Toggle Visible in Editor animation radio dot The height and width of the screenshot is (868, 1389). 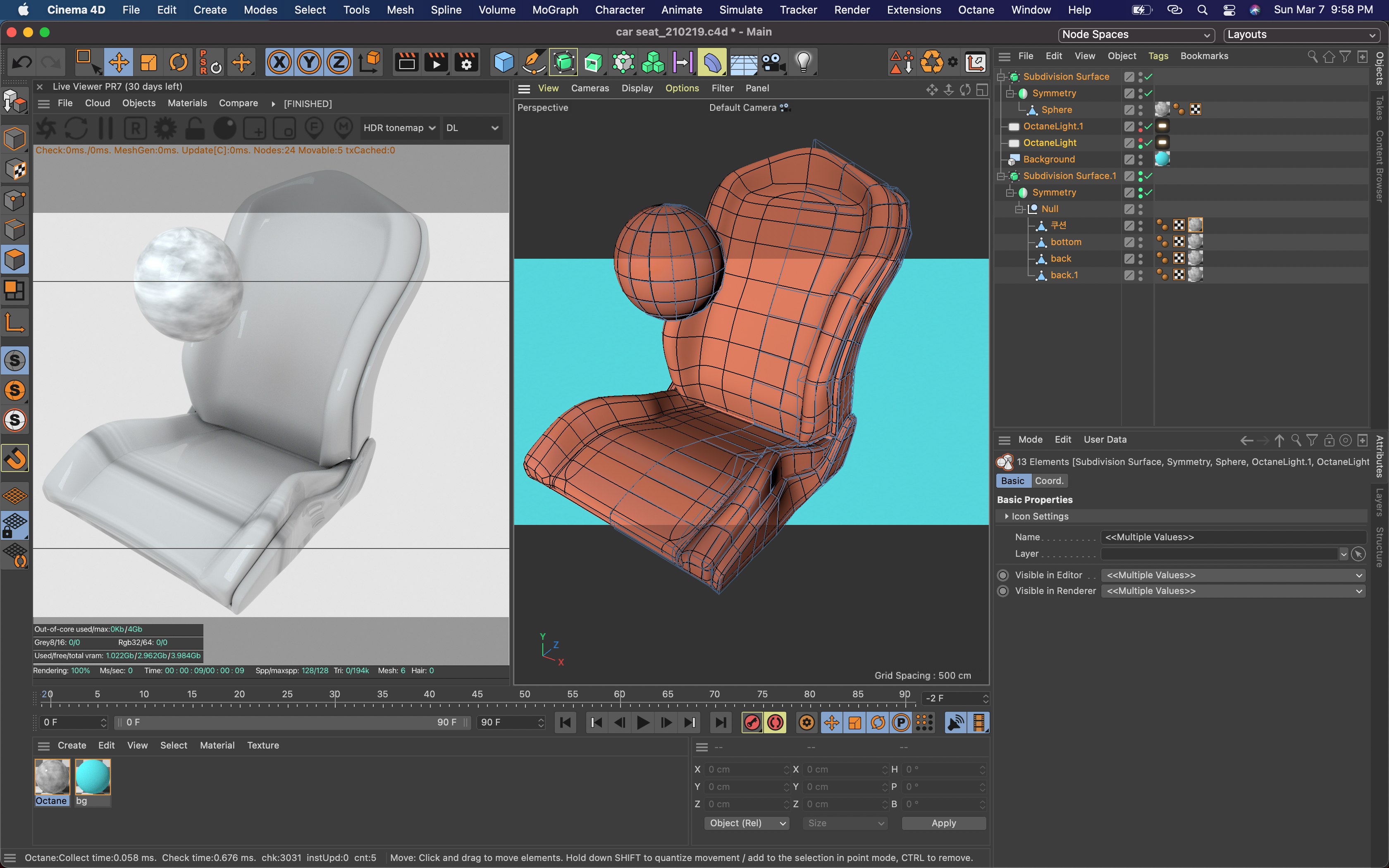(1003, 575)
